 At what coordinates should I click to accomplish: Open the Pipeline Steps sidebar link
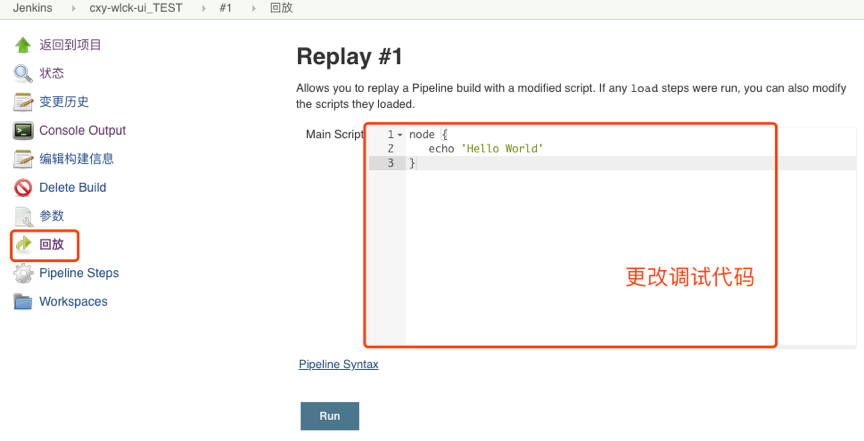pyautogui.click(x=78, y=273)
